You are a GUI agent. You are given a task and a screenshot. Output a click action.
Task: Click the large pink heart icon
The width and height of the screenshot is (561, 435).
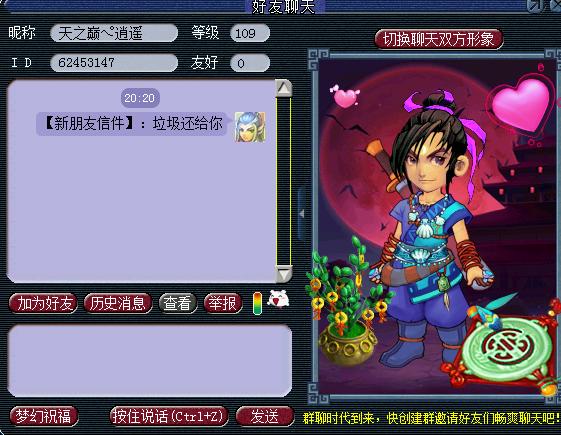[x=520, y=105]
